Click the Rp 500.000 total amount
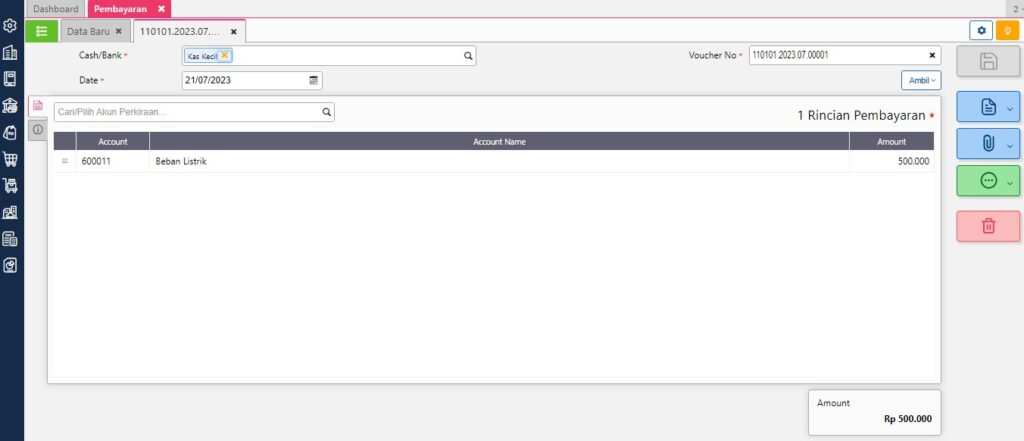Viewport: 1024px width, 441px height. 908,419
